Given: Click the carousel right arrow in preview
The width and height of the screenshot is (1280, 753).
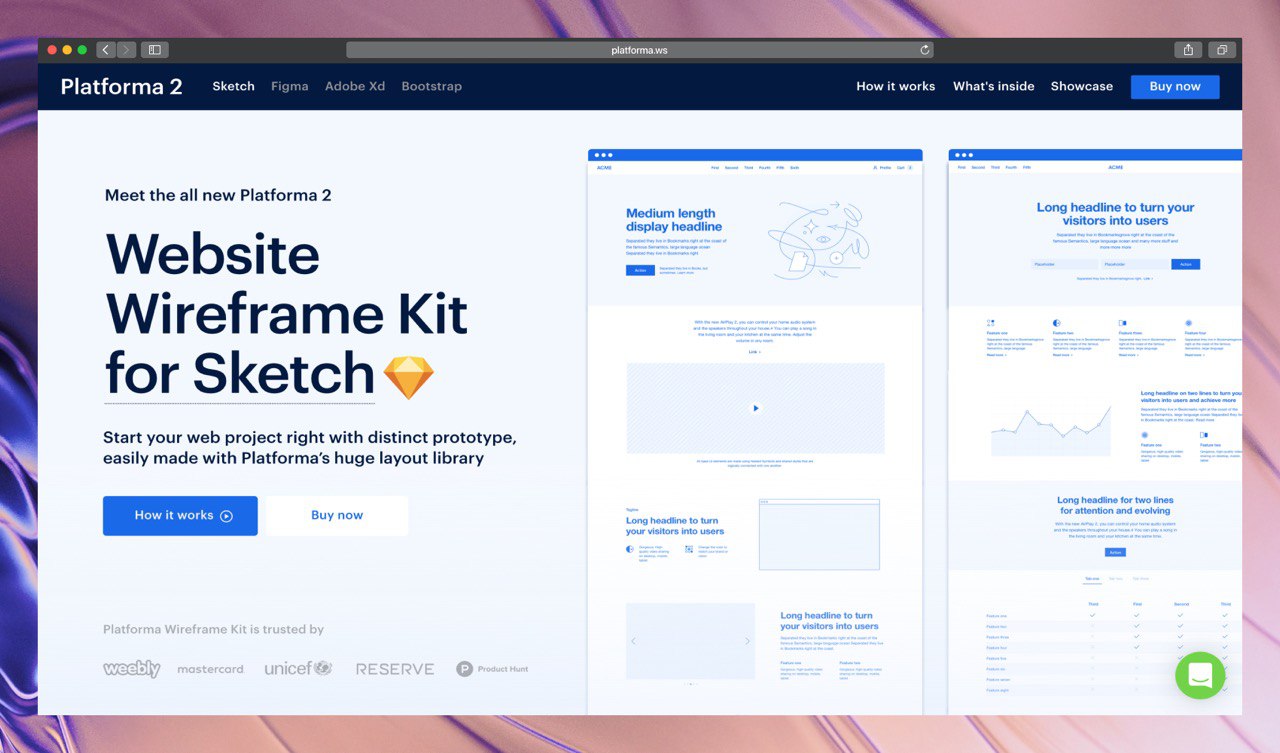Looking at the screenshot, I should (x=748, y=641).
